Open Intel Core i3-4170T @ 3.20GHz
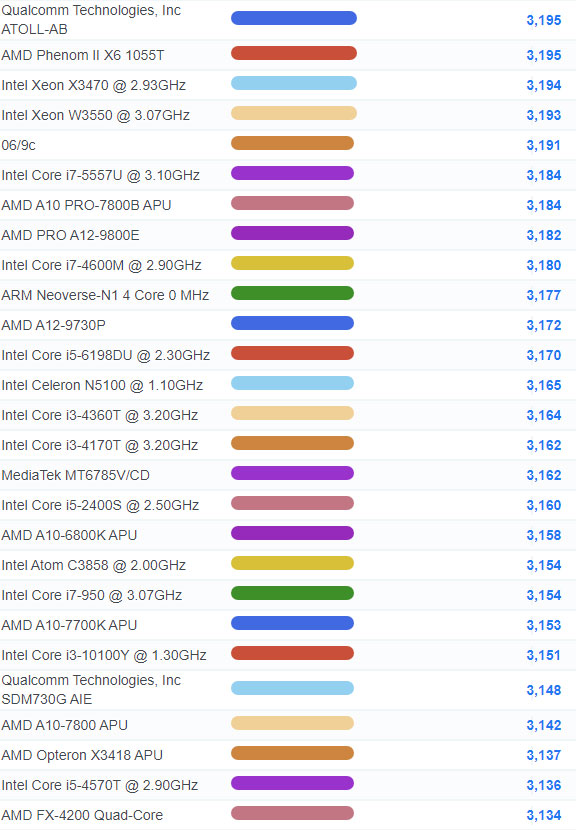This screenshot has height=830, width=576. 100,445
